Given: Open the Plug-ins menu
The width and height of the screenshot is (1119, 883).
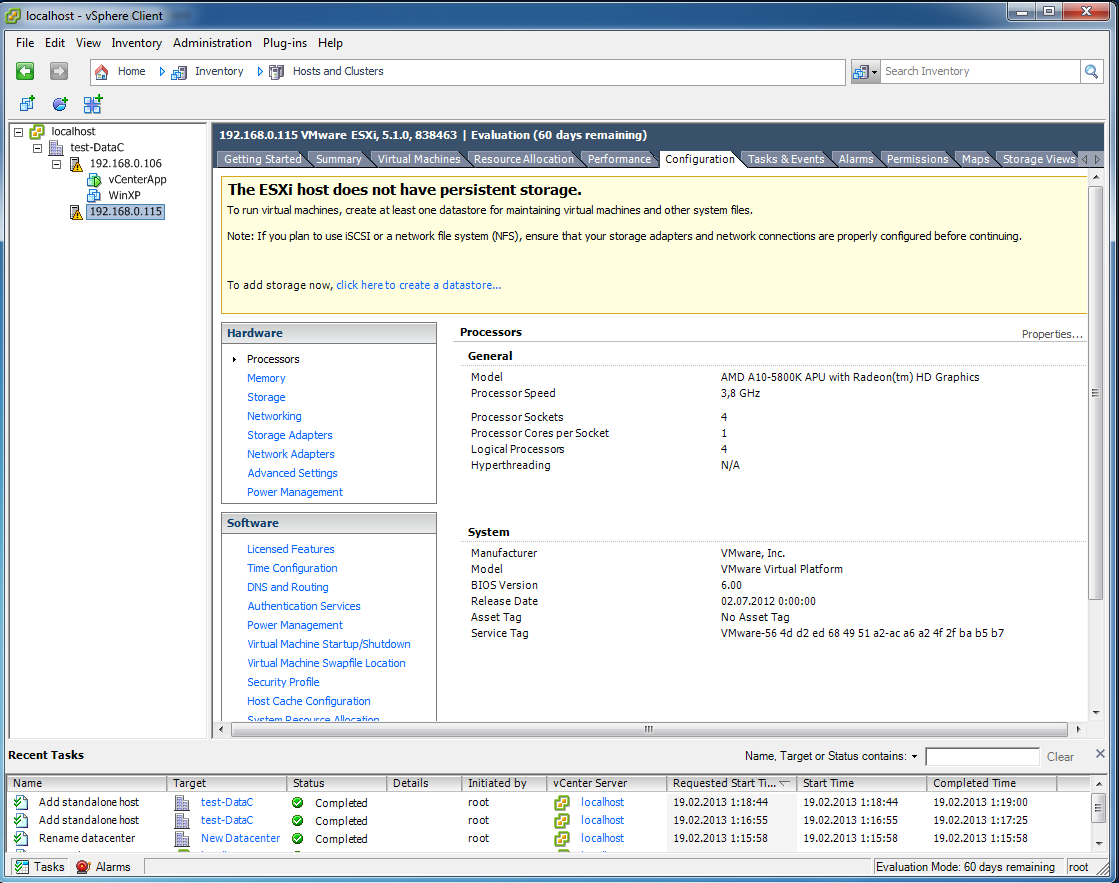Looking at the screenshot, I should 285,43.
